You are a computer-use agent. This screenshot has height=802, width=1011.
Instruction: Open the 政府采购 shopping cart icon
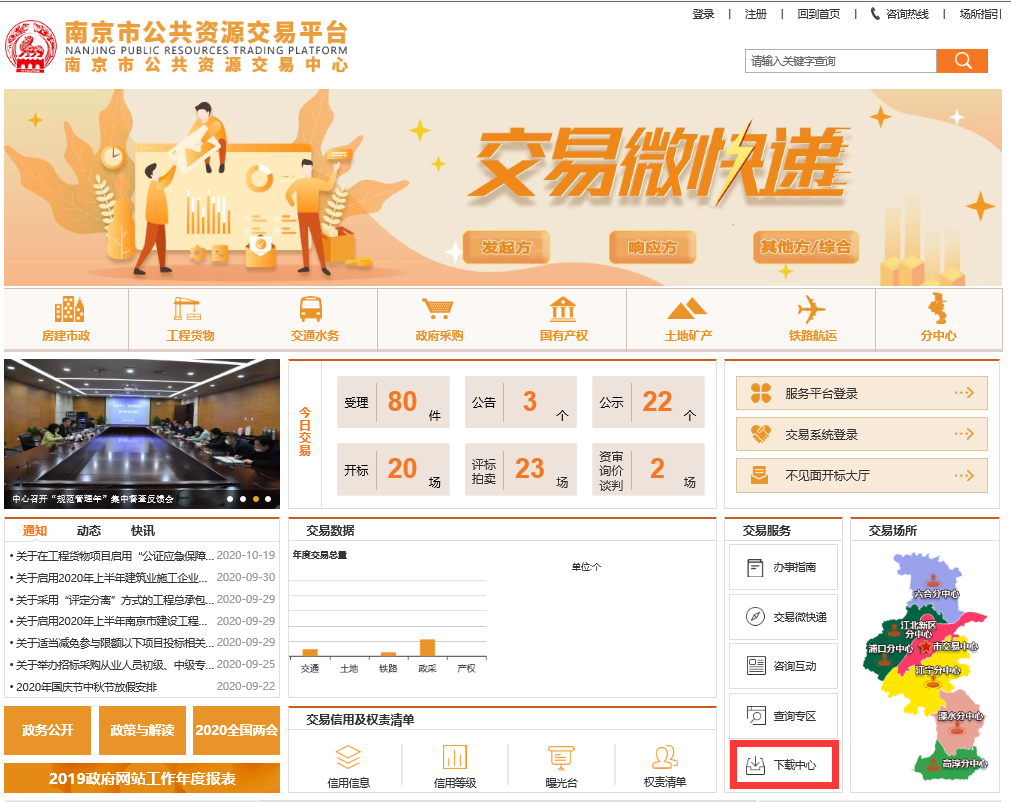coord(438,309)
